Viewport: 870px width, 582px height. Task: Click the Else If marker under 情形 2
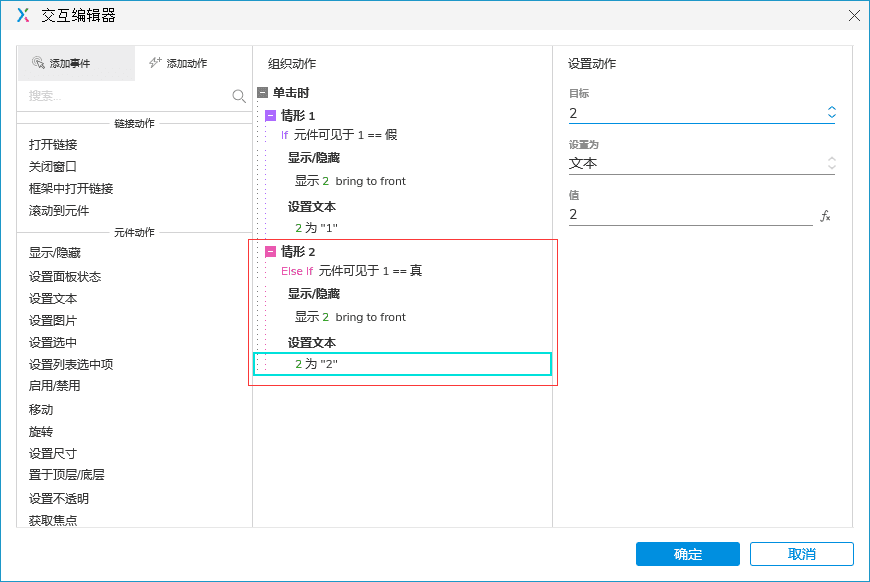click(x=295, y=270)
